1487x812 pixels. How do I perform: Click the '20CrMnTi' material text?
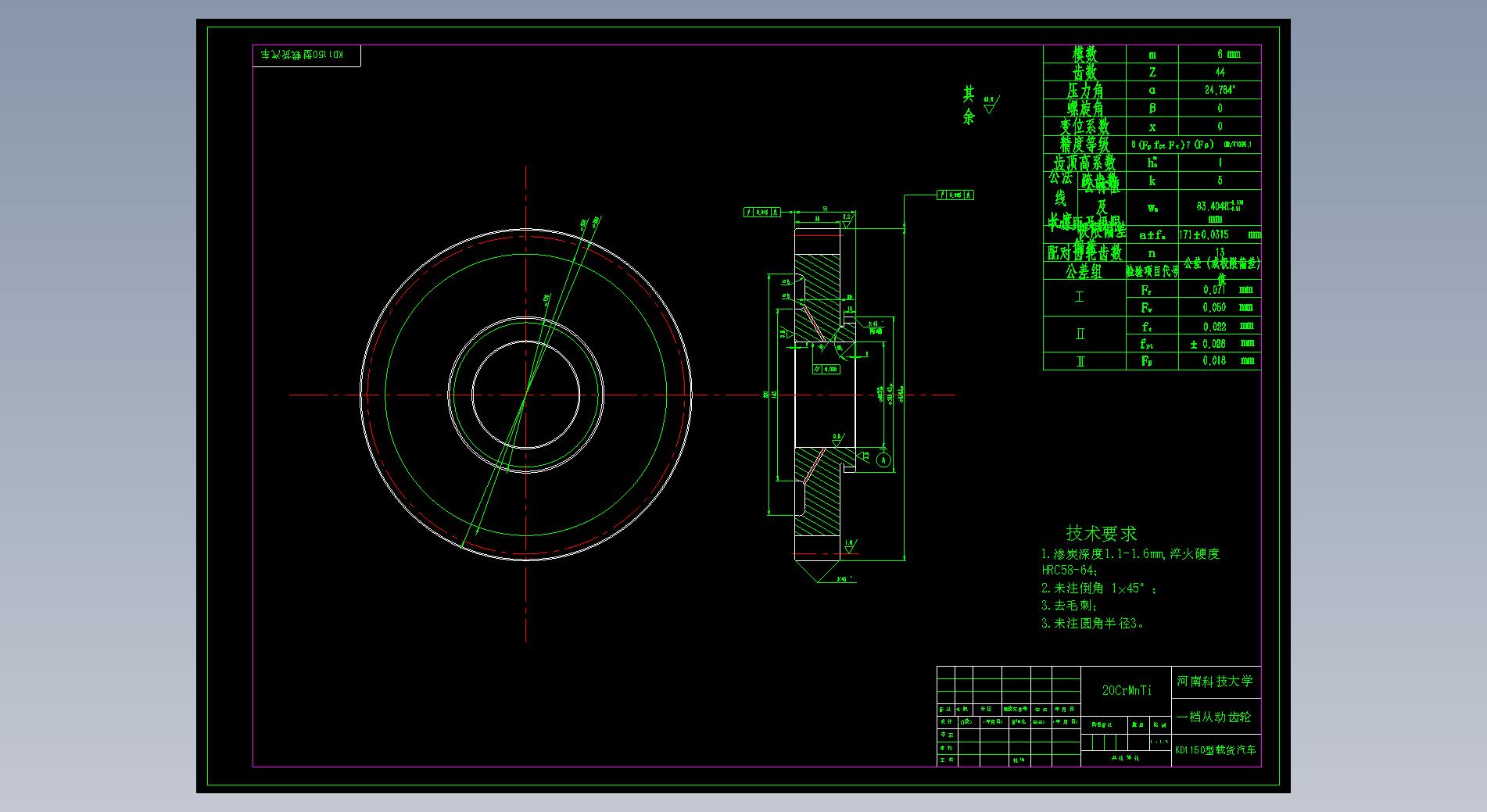[1127, 690]
